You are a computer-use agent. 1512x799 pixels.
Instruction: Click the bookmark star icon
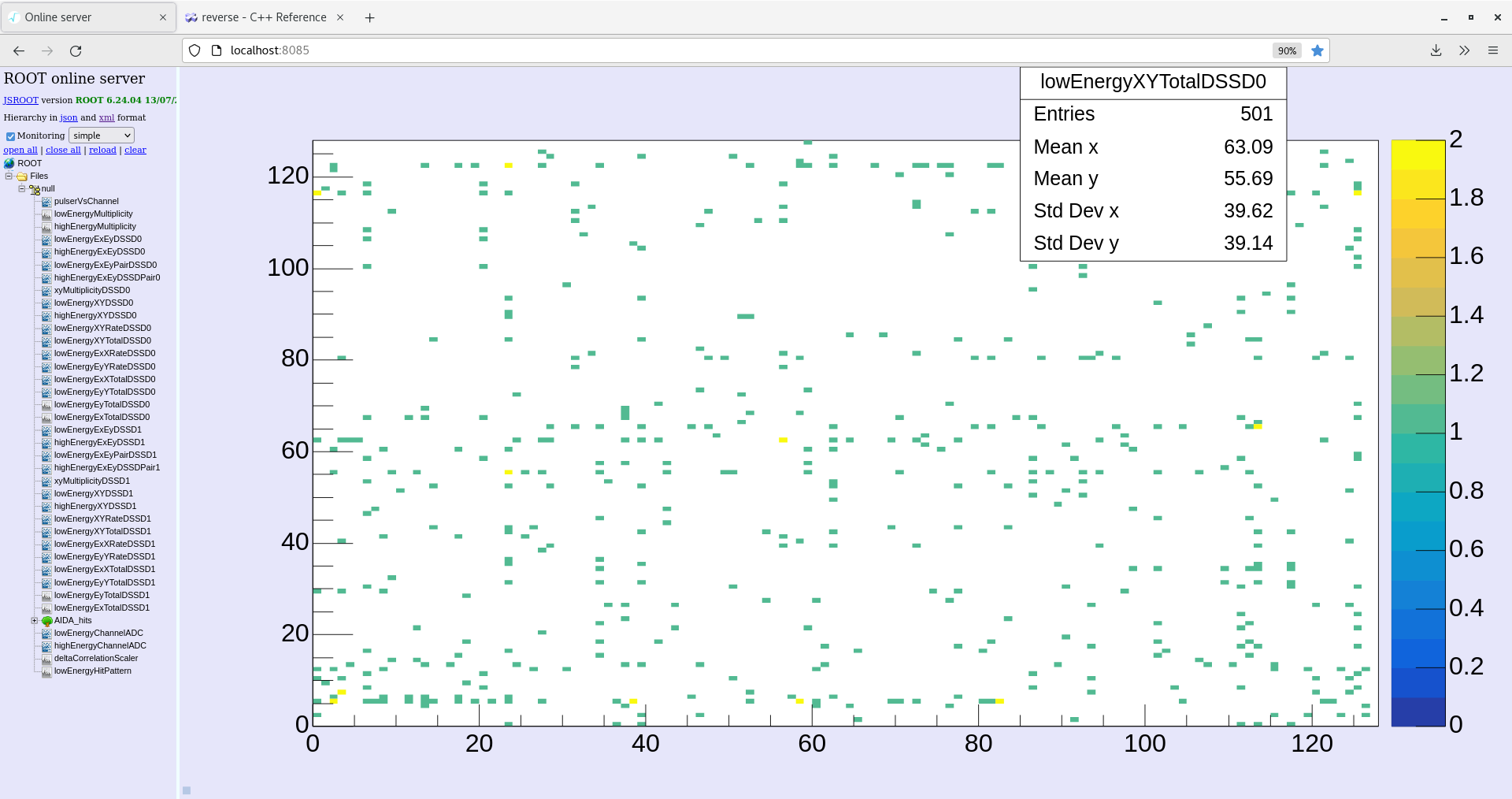click(1317, 50)
